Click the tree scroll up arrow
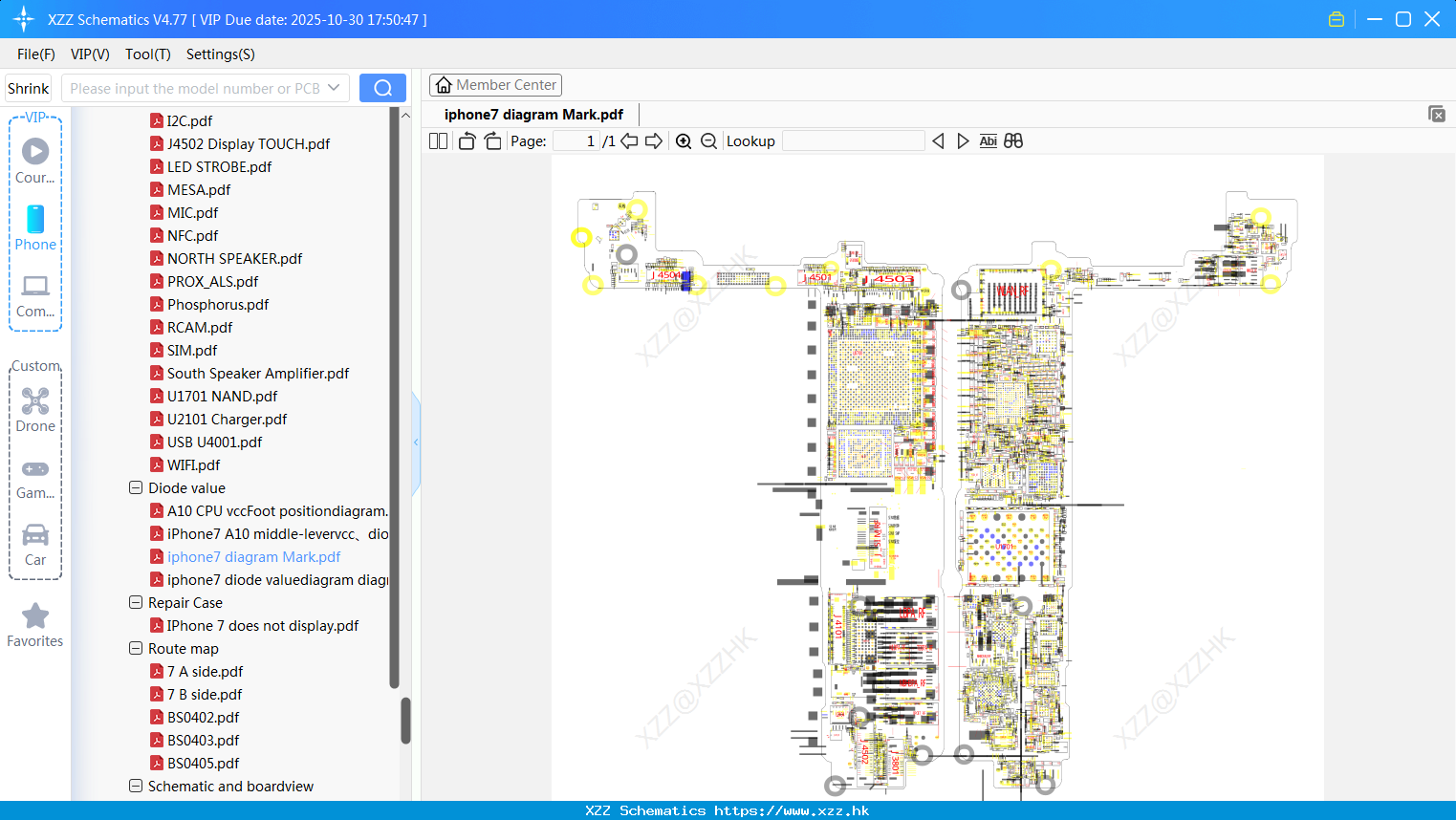 tap(405, 116)
